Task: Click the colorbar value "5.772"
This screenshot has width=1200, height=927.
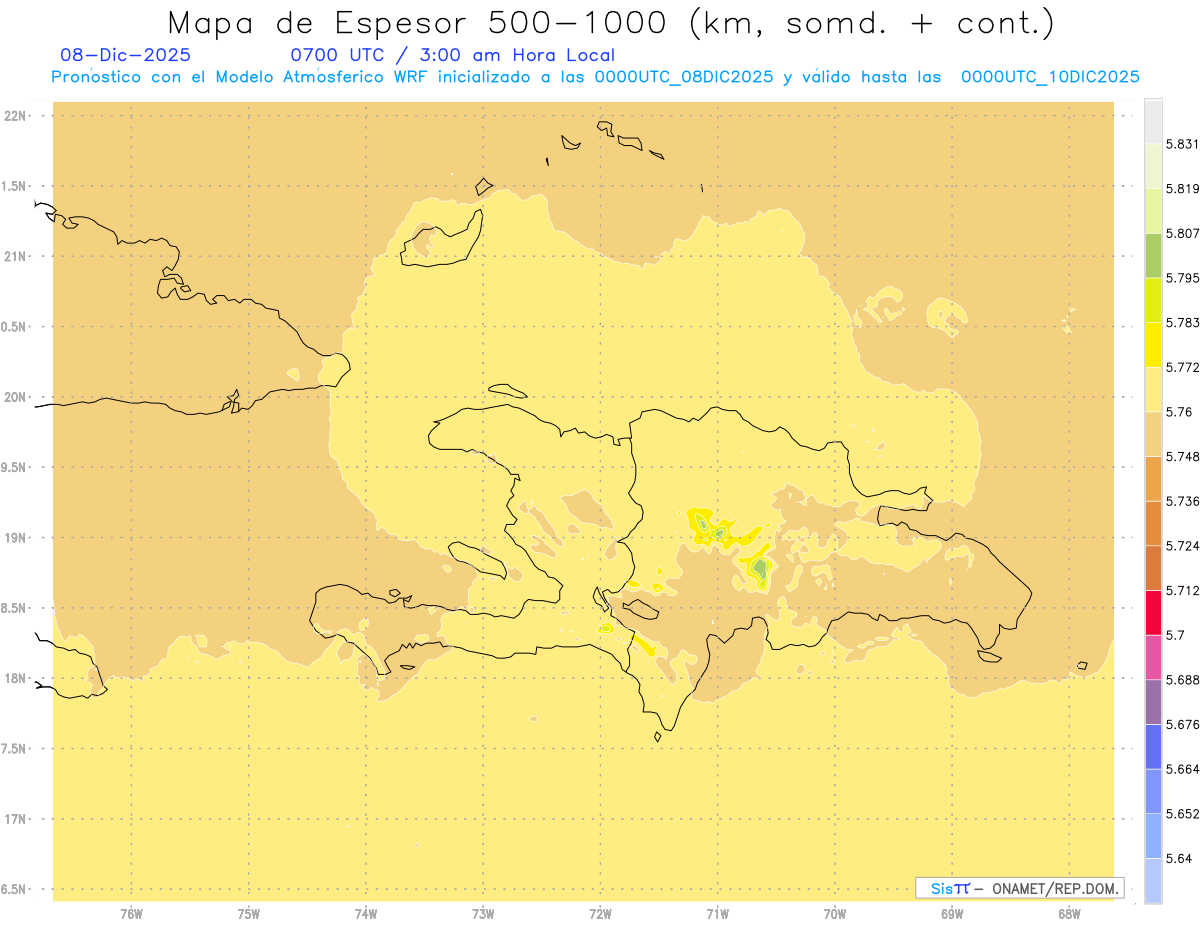Action: 1183,367
